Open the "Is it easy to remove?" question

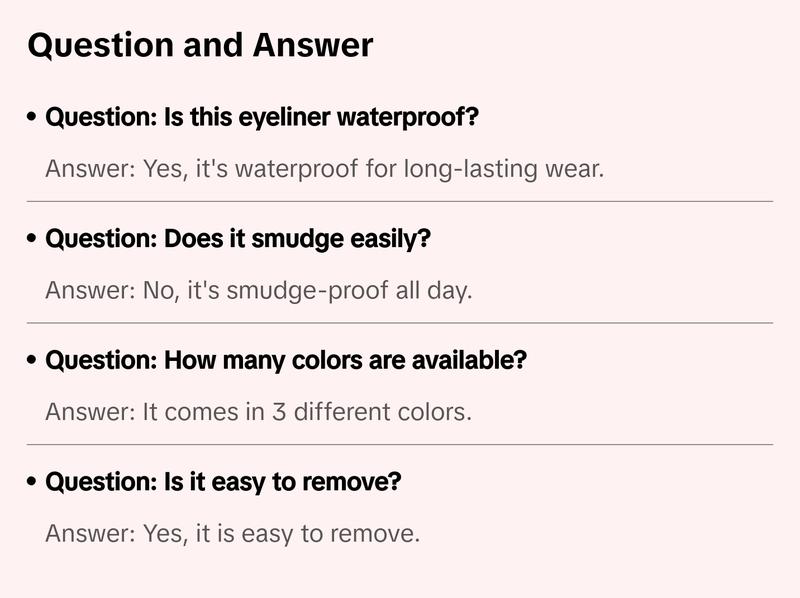pyautogui.click(x=223, y=482)
